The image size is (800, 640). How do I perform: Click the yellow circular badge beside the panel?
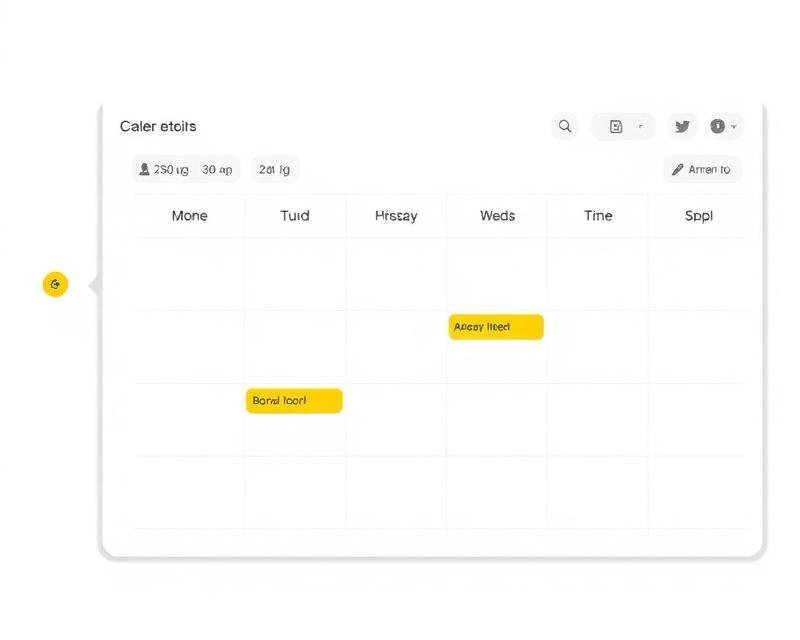55,284
